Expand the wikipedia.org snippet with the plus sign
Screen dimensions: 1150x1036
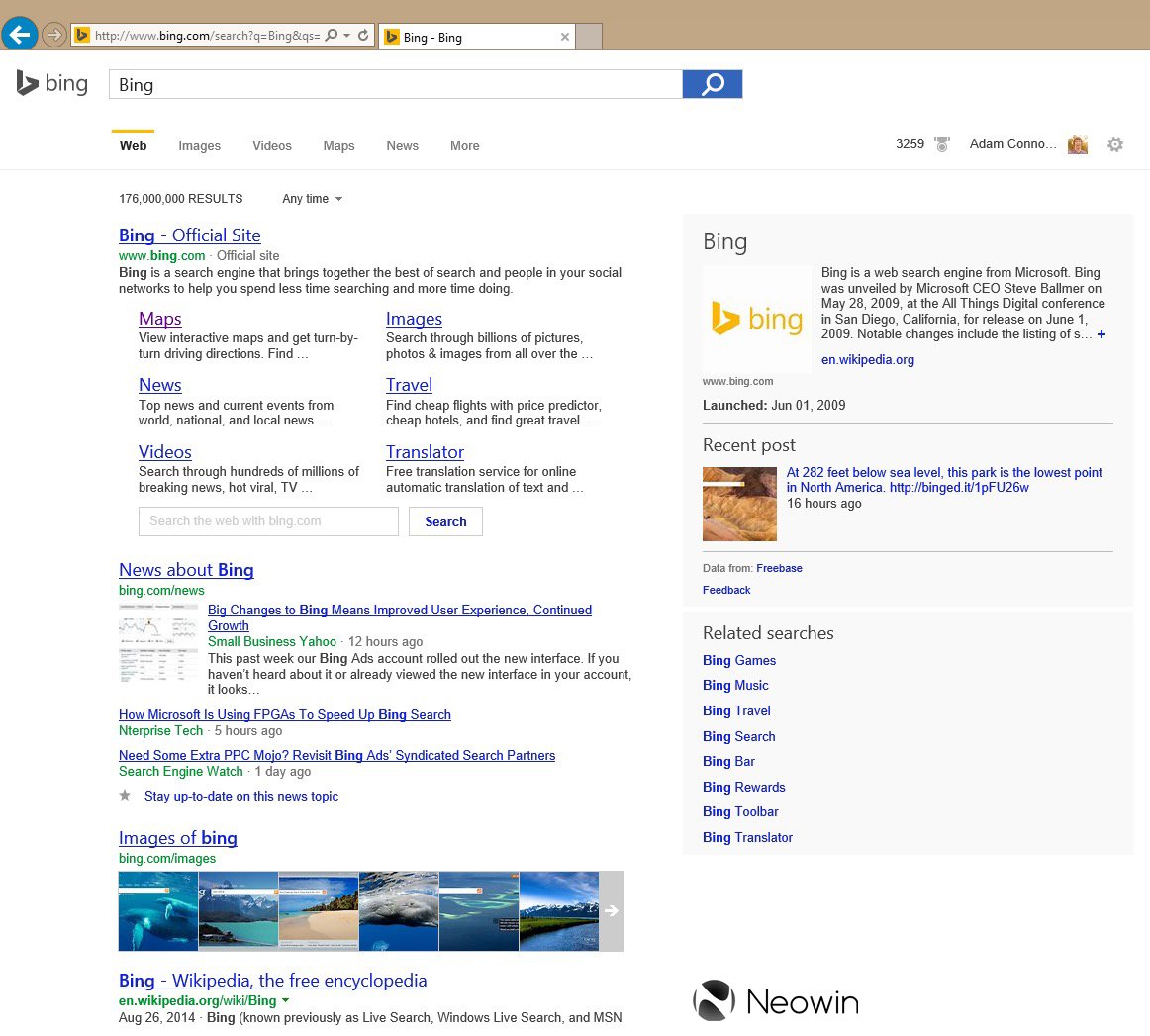click(1101, 333)
